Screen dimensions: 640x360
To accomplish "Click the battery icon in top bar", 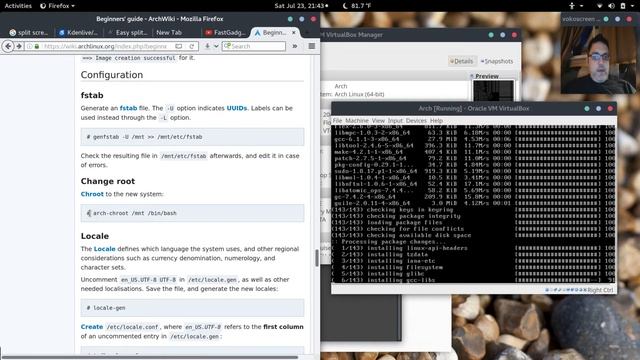I will (623, 6).
